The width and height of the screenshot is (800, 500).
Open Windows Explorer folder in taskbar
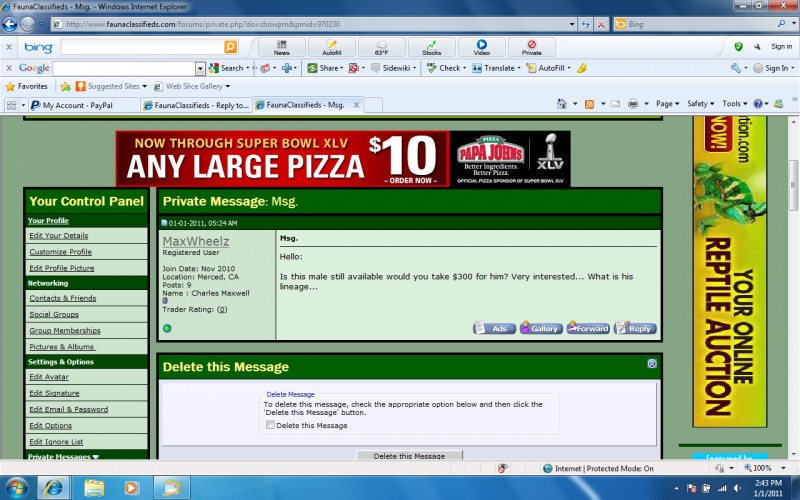(x=94, y=488)
